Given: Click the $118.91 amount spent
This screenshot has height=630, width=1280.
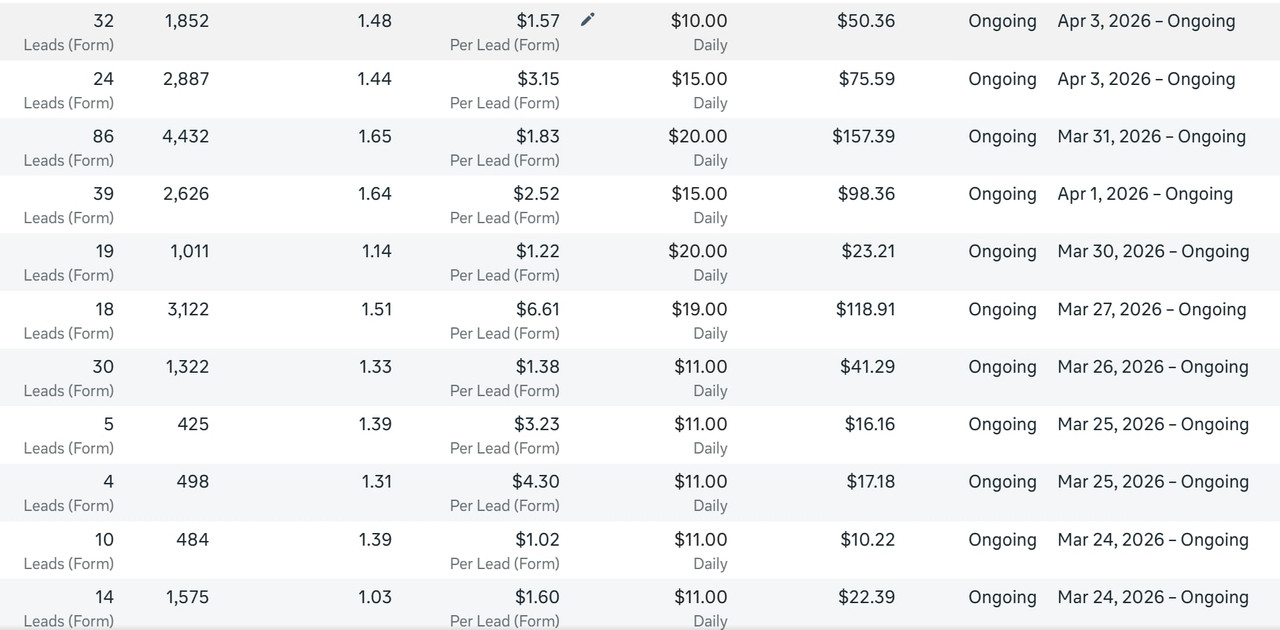Looking at the screenshot, I should 865,309.
